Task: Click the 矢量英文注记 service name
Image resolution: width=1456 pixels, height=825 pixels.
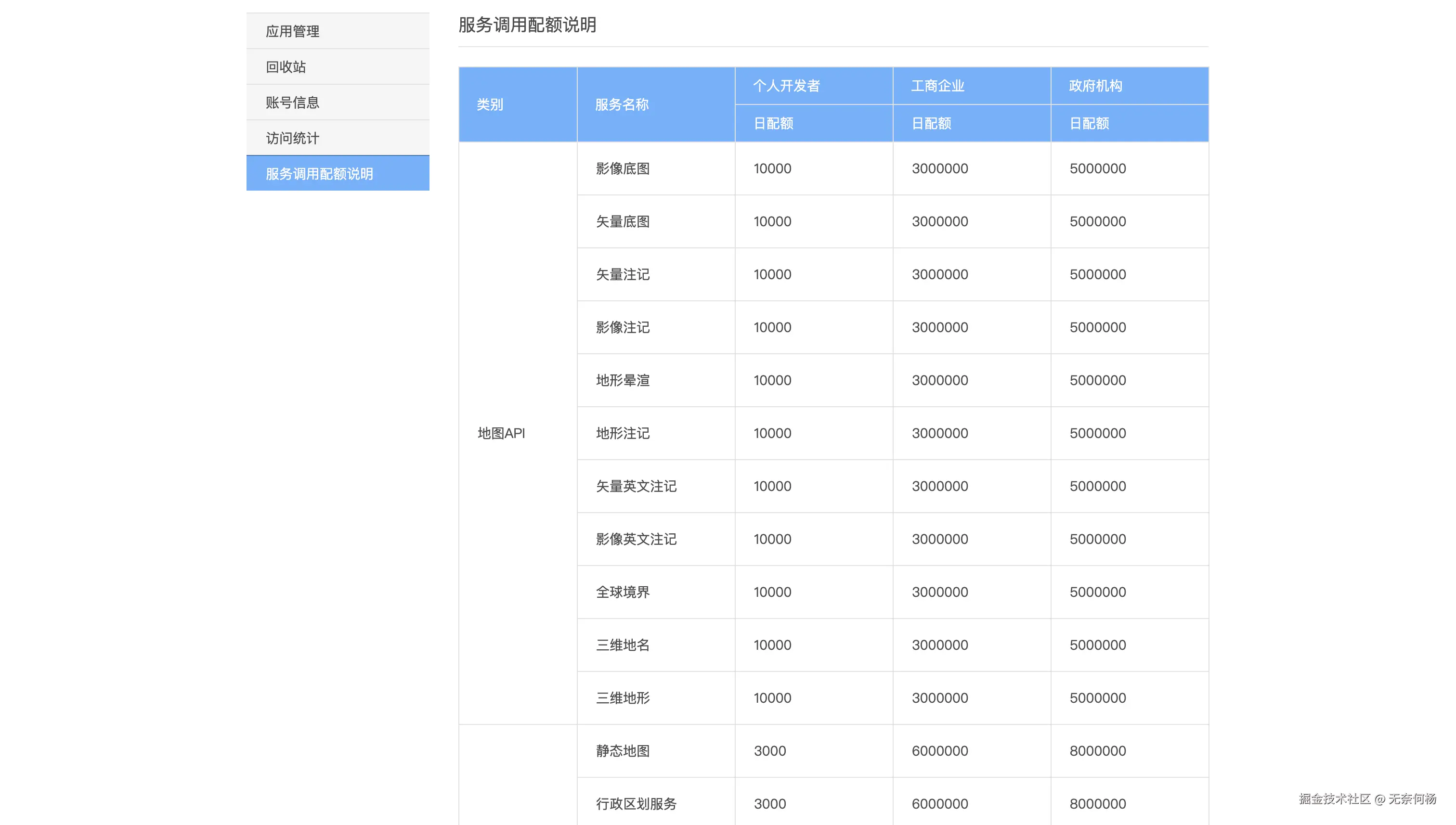Action: (x=636, y=486)
